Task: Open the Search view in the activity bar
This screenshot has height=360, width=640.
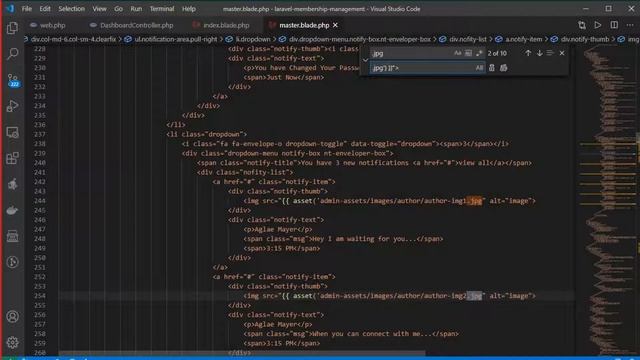Action: pos(12,53)
